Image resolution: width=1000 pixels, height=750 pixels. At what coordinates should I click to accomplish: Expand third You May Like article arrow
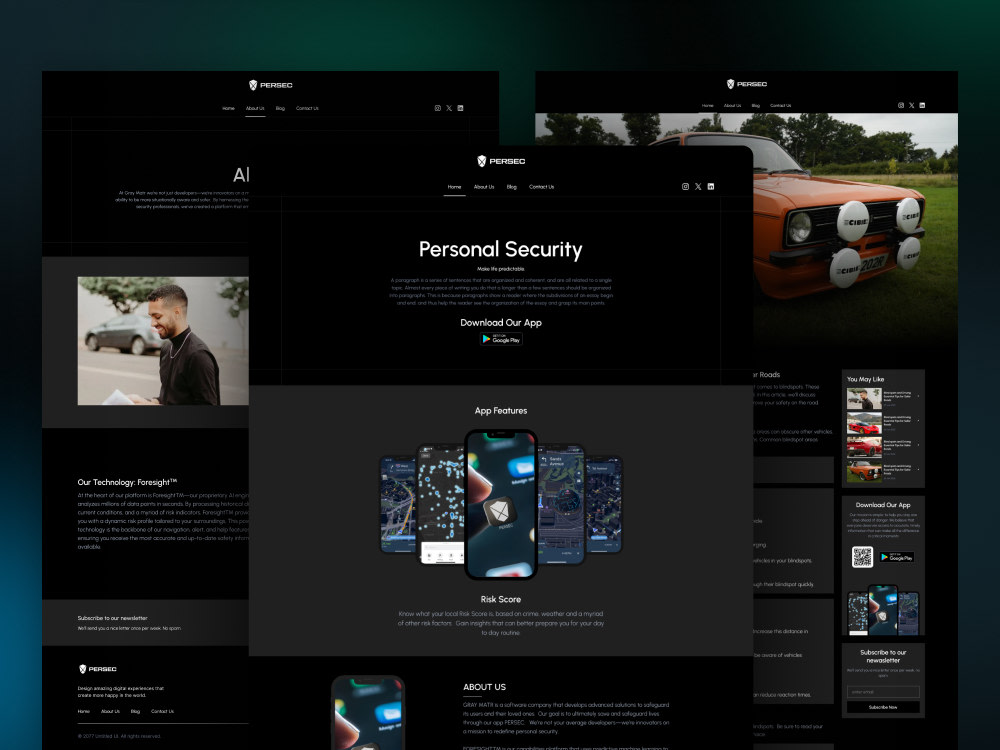[918, 445]
